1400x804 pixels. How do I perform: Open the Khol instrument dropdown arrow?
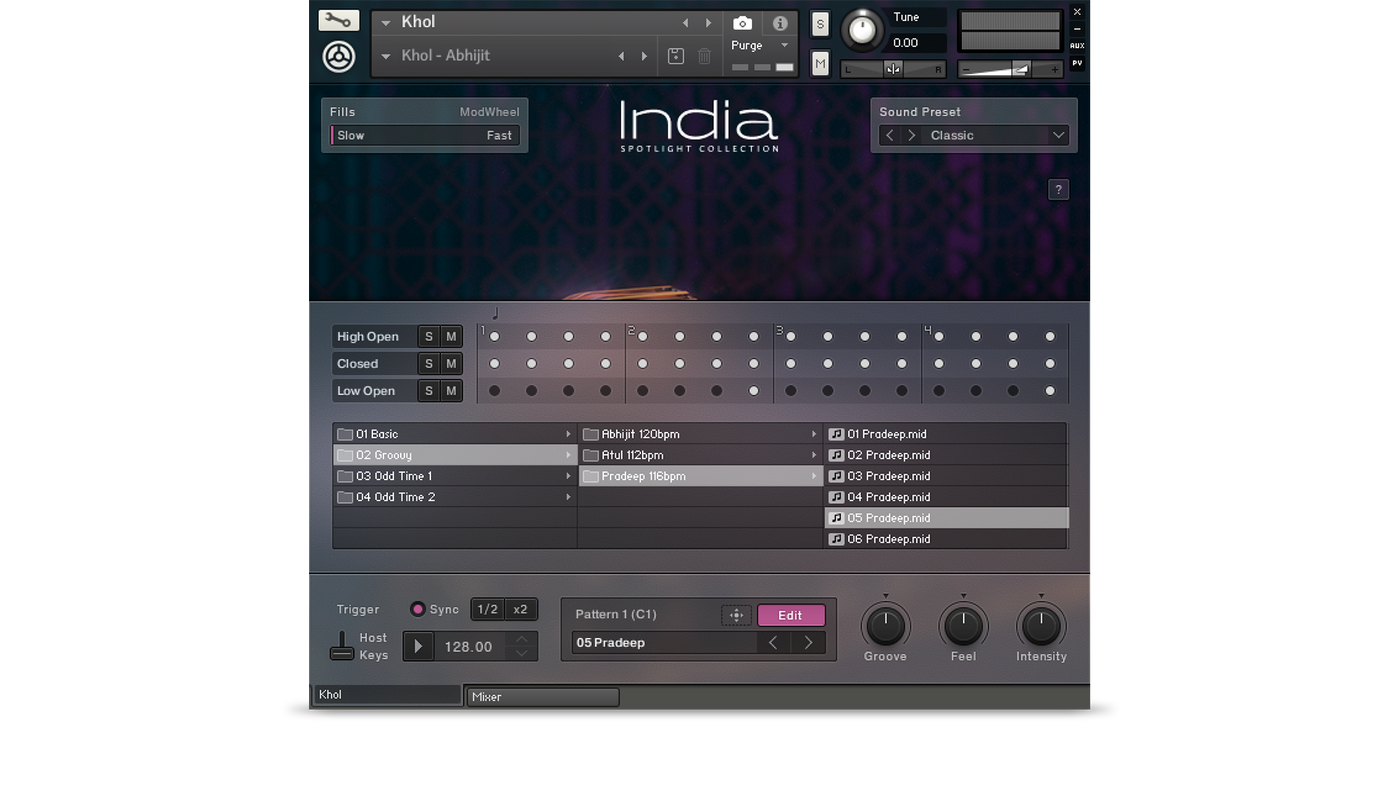[x=386, y=23]
